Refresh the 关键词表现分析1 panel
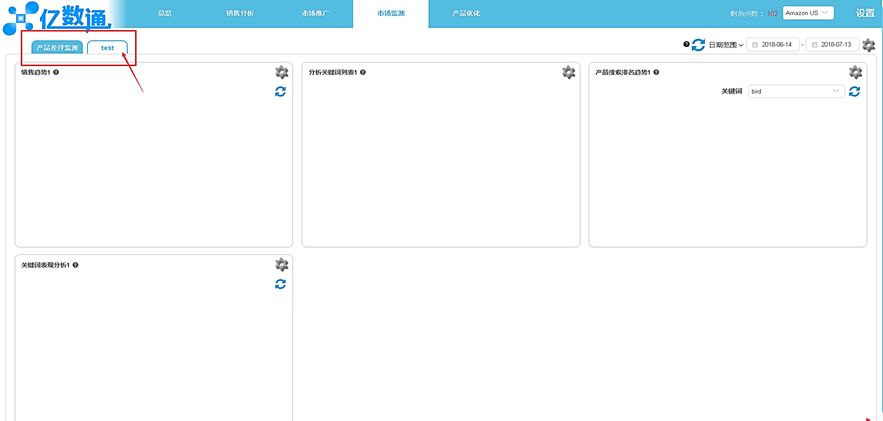Image resolution: width=883 pixels, height=421 pixels. click(280, 284)
